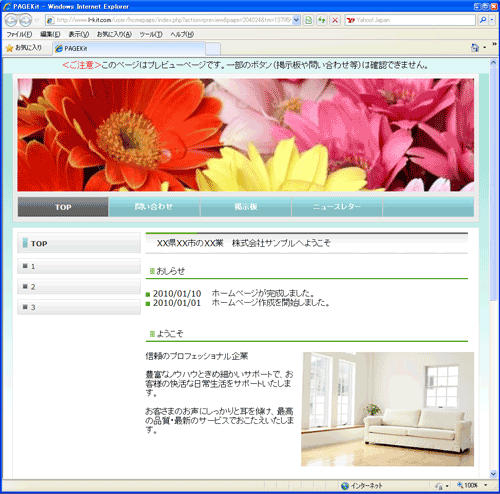Open the recent pages dropdown arrow
The height and width of the screenshot is (494, 500).
(37, 20)
